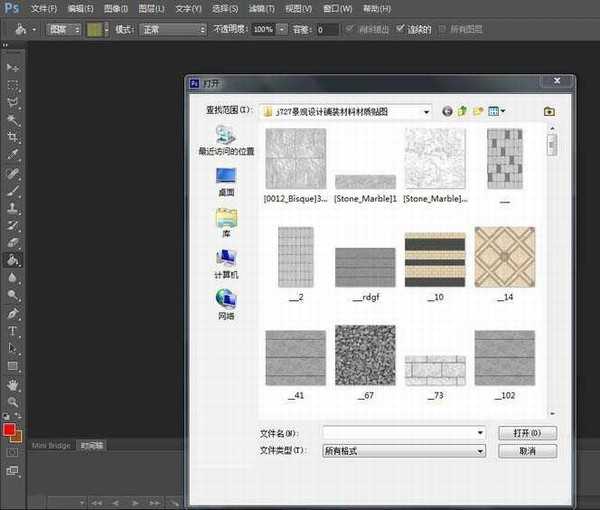Screen dimensions: 600x510
Task: Expand the 查找范围 folder dropdown
Action: (426, 112)
